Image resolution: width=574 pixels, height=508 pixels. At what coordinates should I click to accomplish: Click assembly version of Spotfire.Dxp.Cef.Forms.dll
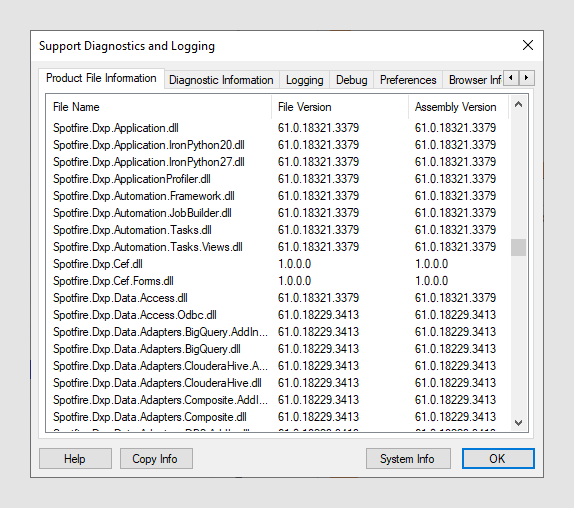click(x=432, y=281)
